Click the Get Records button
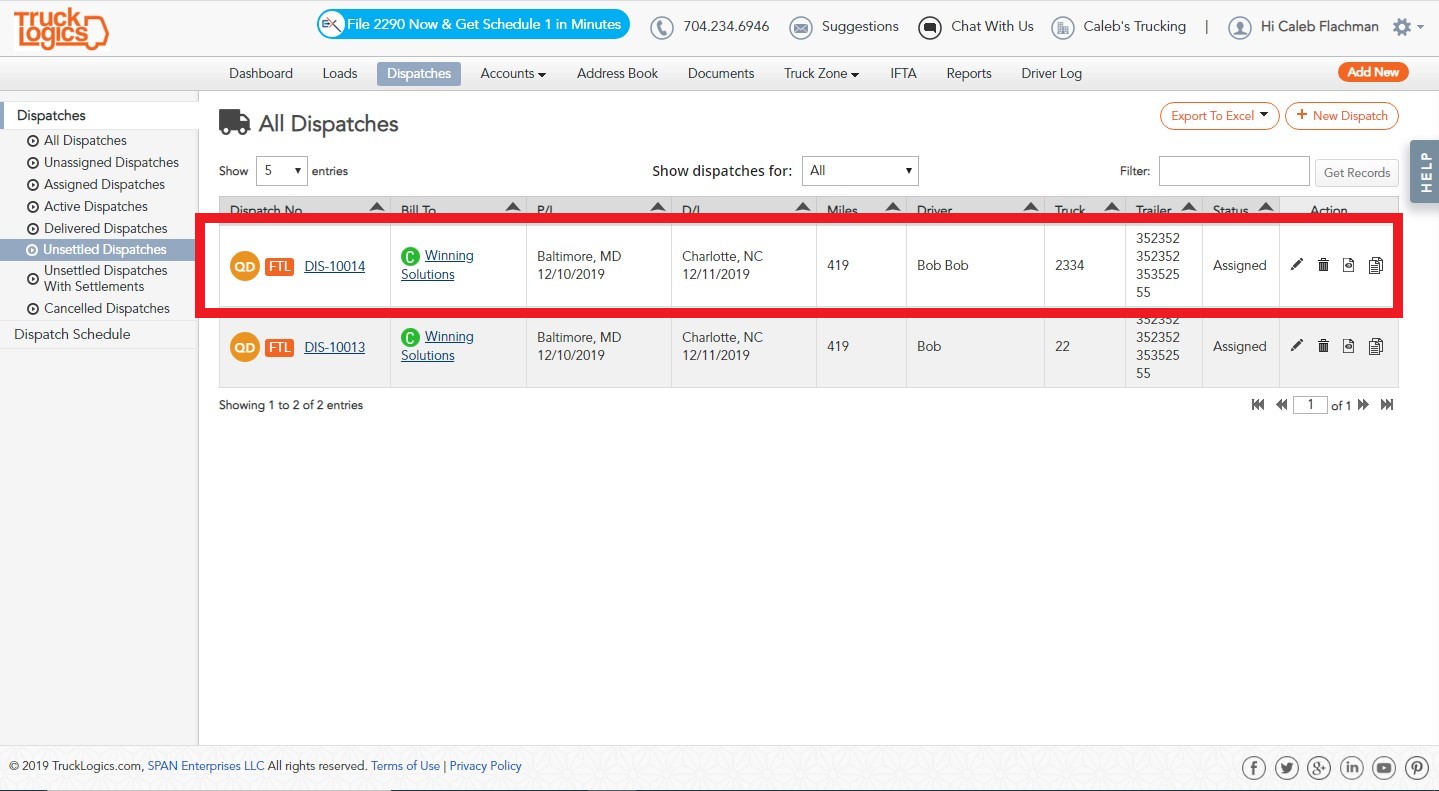The width and height of the screenshot is (1439, 791). click(x=1357, y=172)
